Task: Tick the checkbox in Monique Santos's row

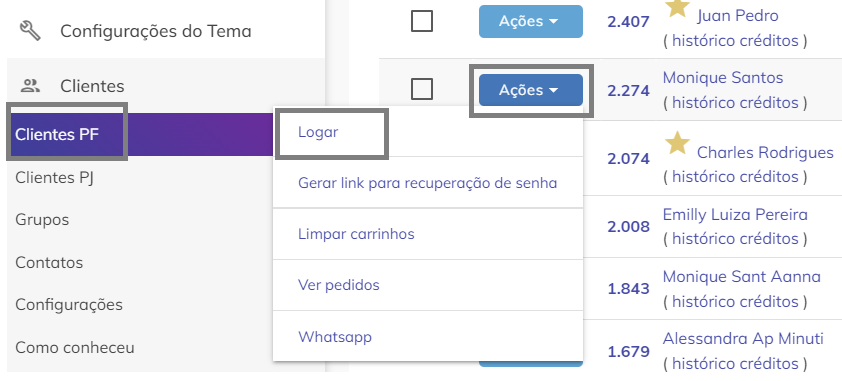Action: (x=422, y=89)
